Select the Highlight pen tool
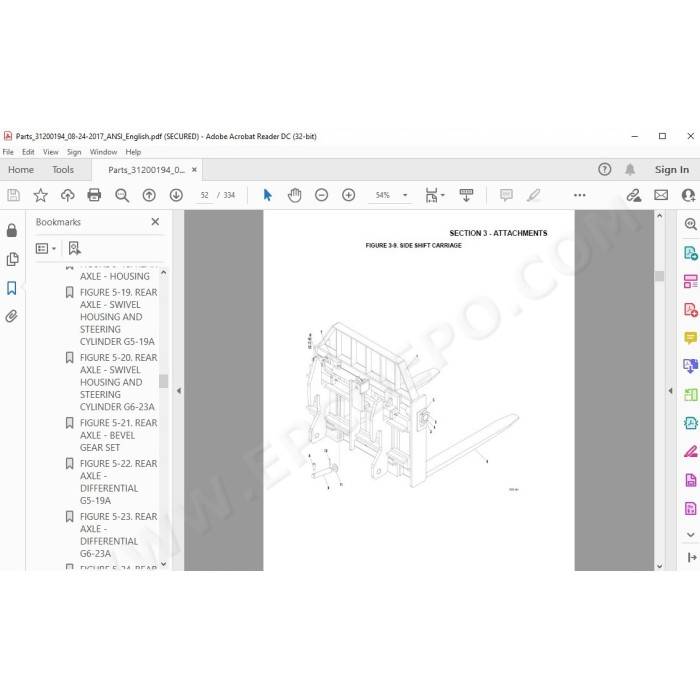 point(533,195)
